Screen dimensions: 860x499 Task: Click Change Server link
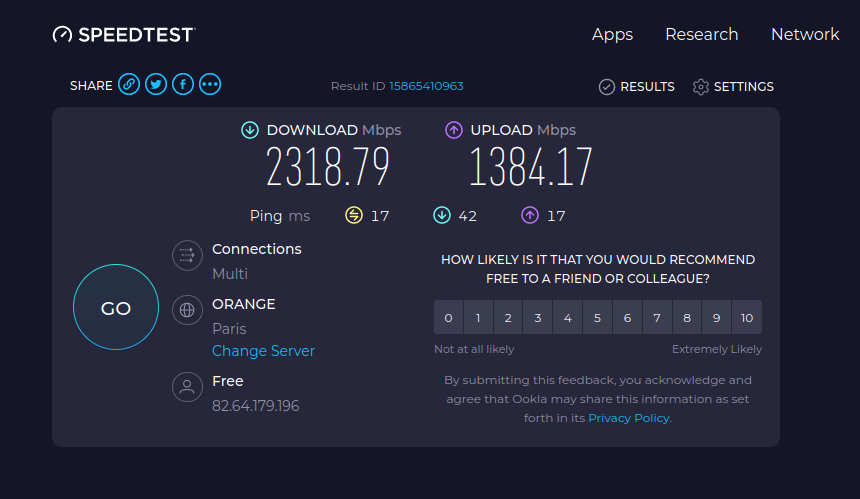point(263,351)
